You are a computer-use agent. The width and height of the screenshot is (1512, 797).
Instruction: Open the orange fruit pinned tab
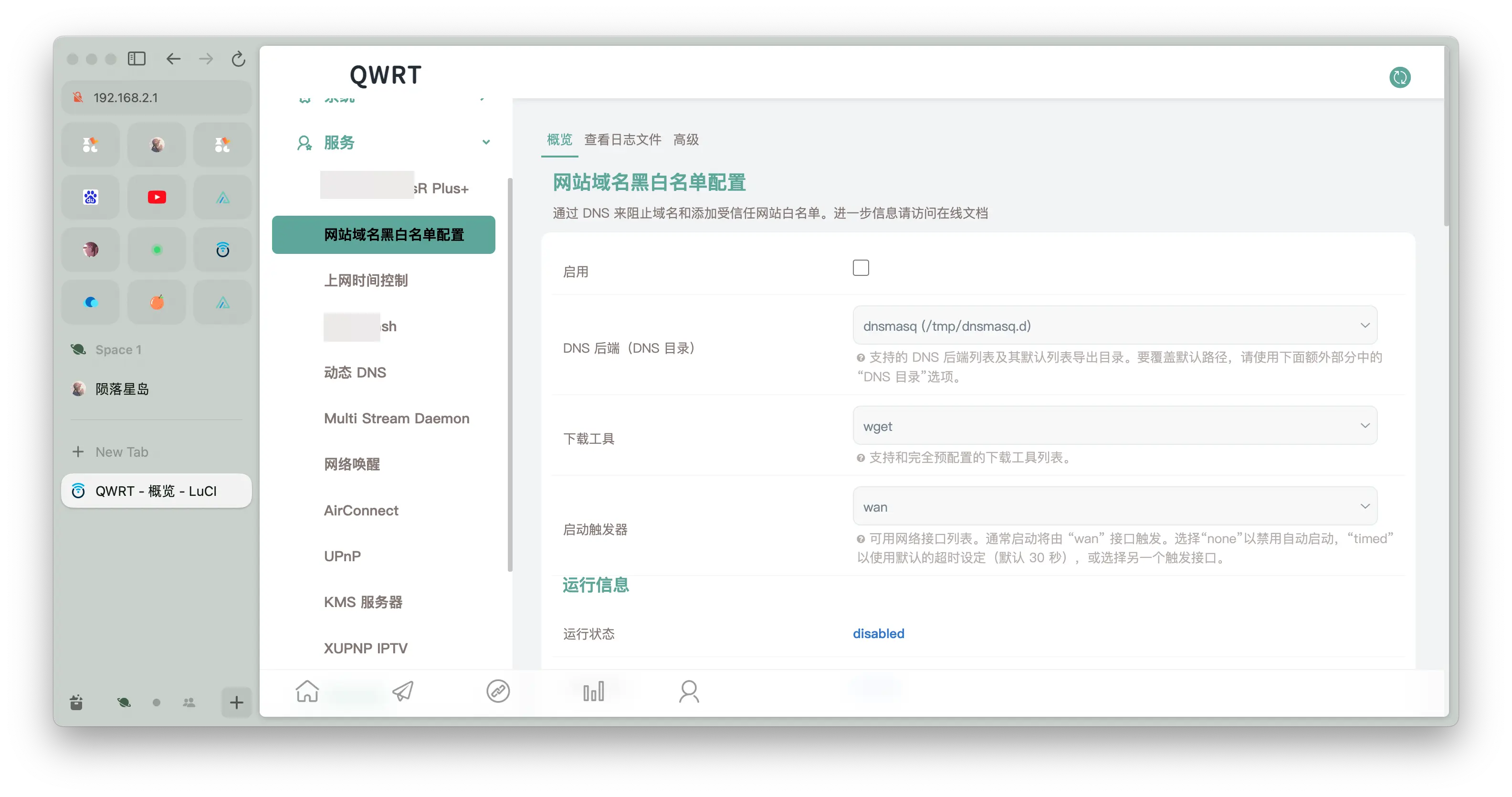157,302
